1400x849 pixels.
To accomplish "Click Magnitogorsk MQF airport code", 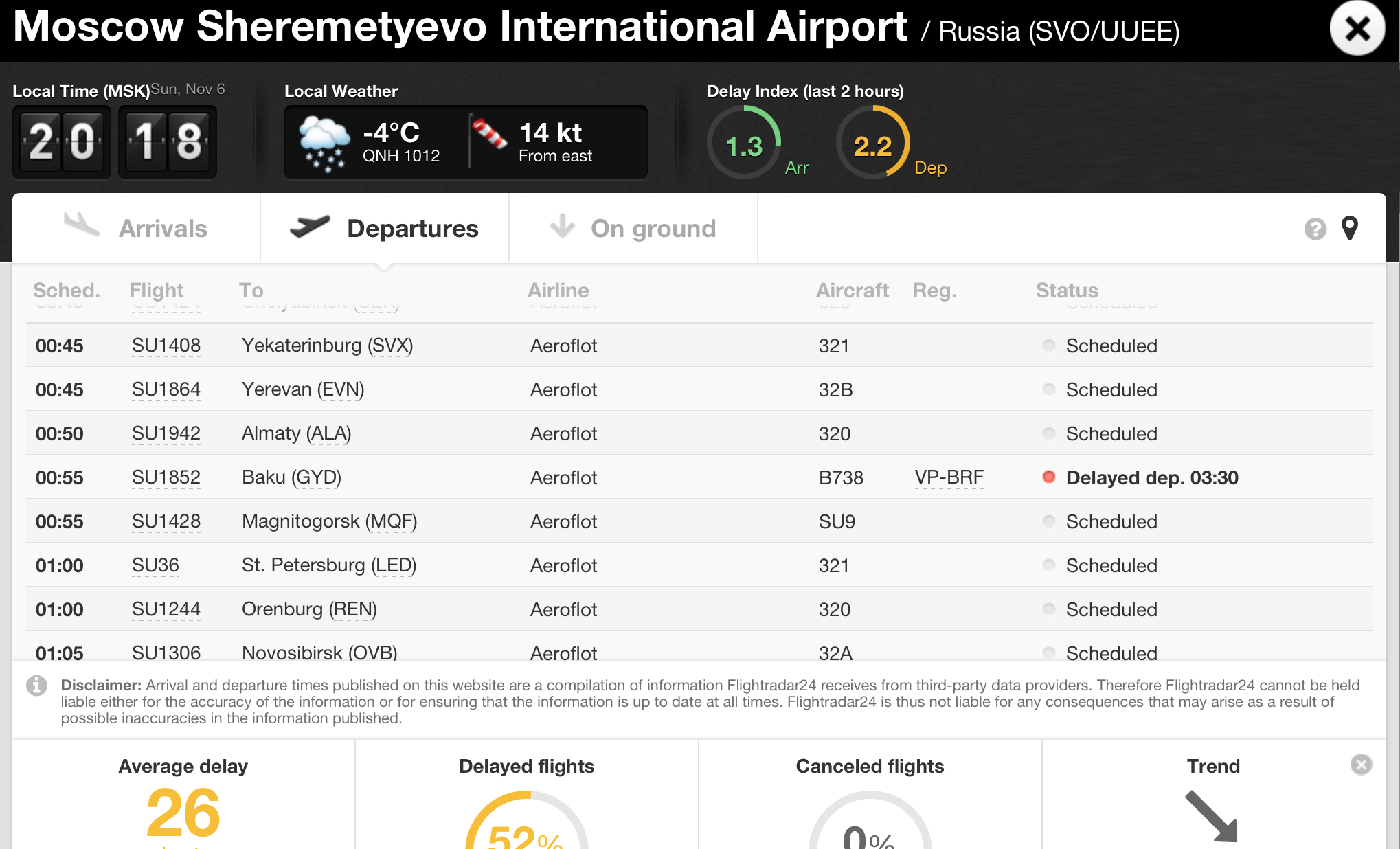I will 392,521.
